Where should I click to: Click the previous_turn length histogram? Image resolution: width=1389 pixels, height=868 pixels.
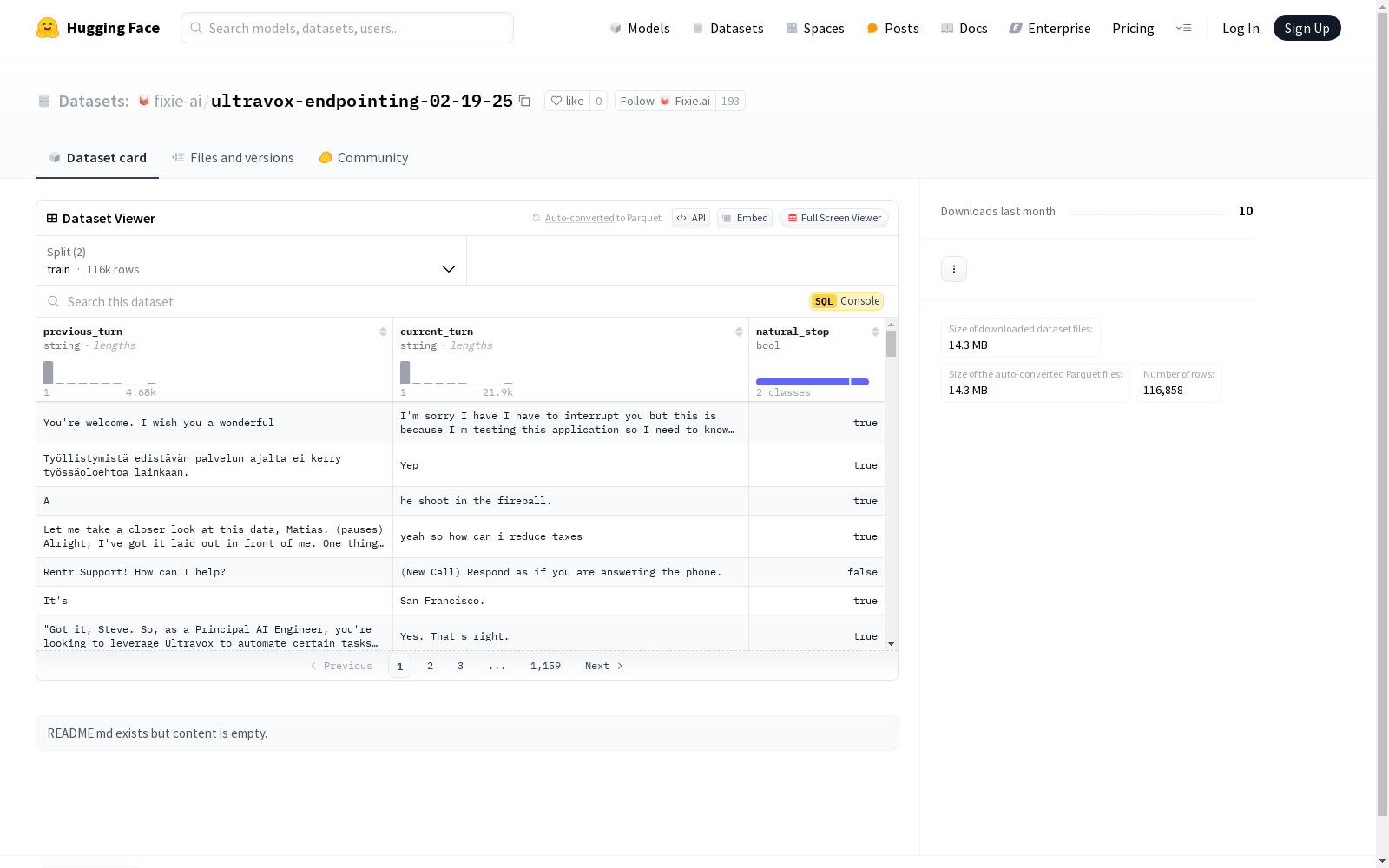[100, 372]
